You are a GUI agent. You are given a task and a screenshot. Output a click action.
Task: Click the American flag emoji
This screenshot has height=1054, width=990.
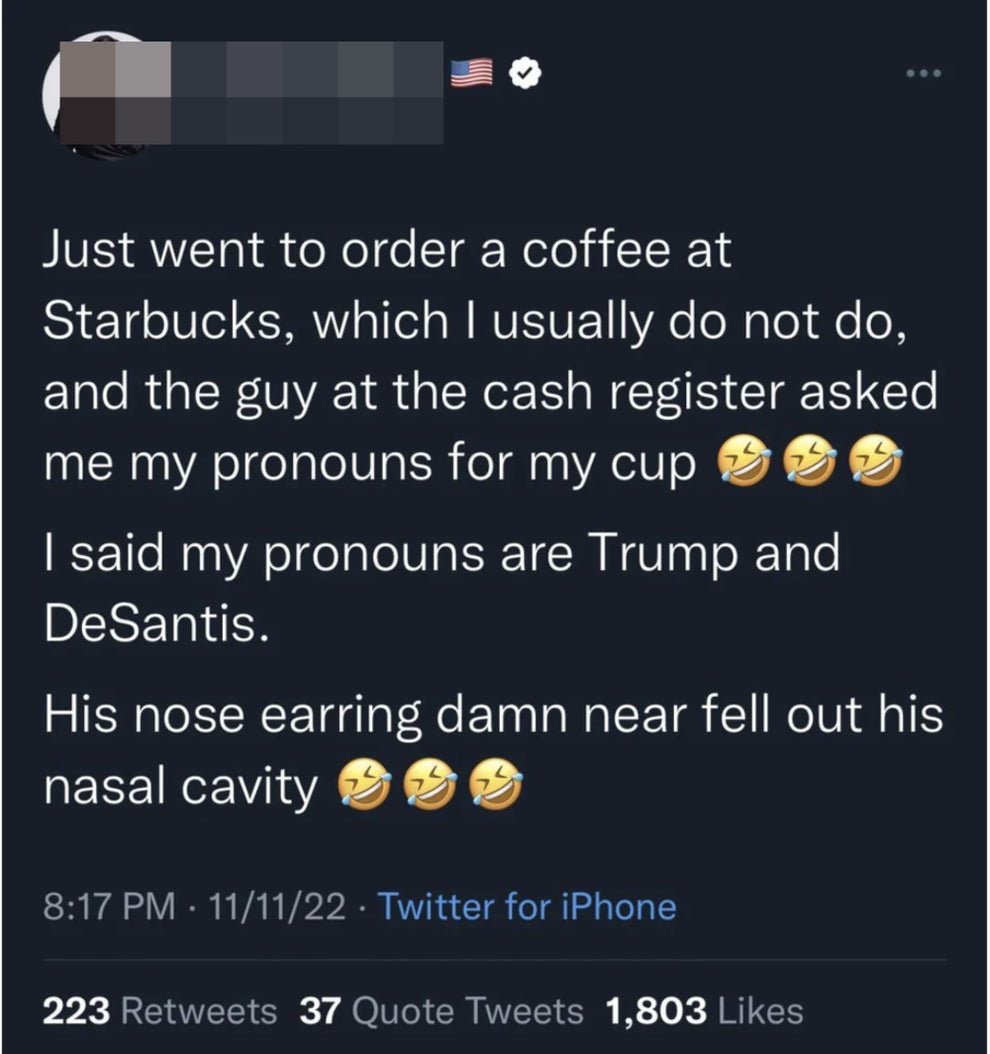tap(470, 71)
